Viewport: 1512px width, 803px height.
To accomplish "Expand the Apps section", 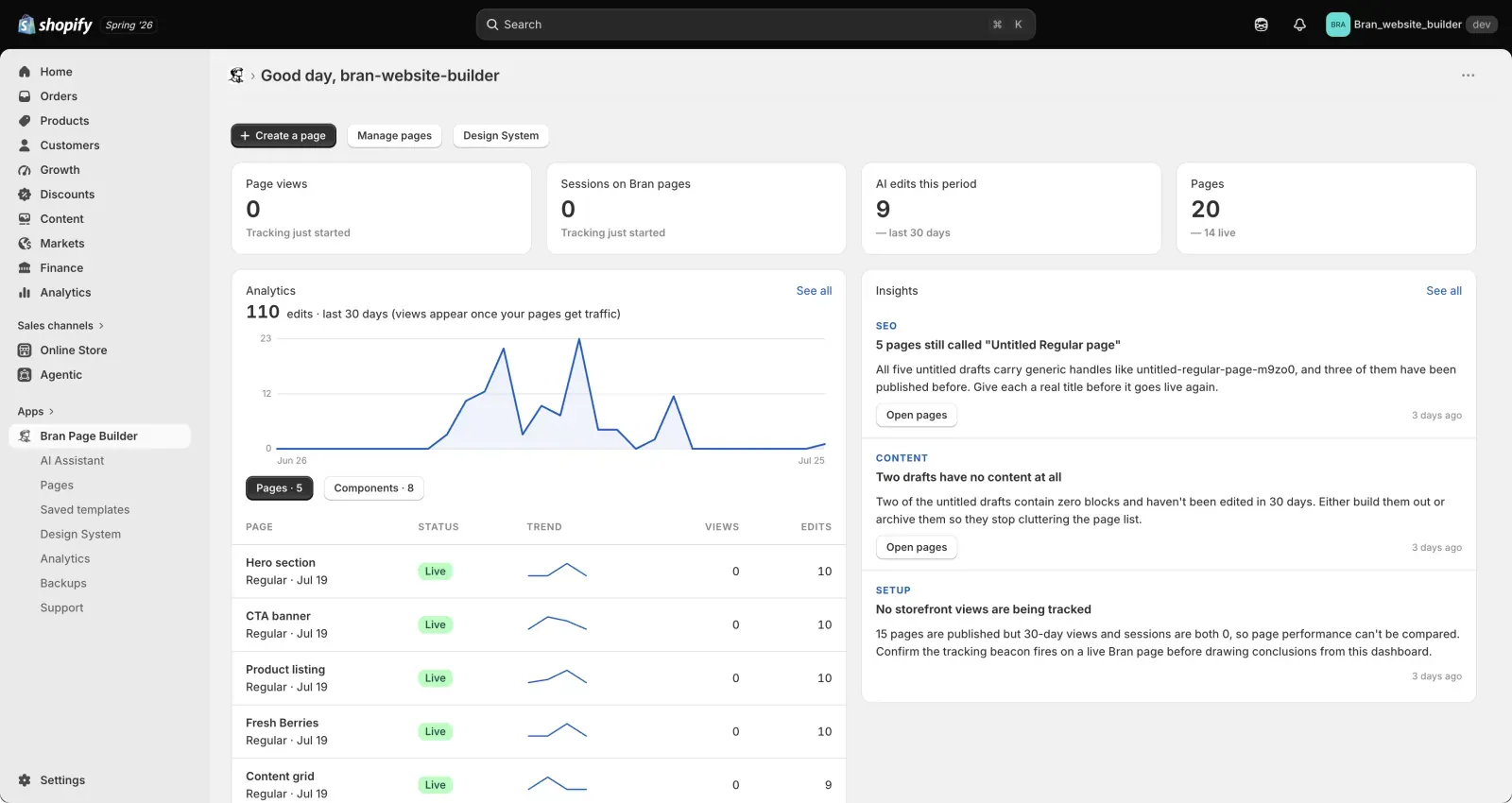I will 36,412.
